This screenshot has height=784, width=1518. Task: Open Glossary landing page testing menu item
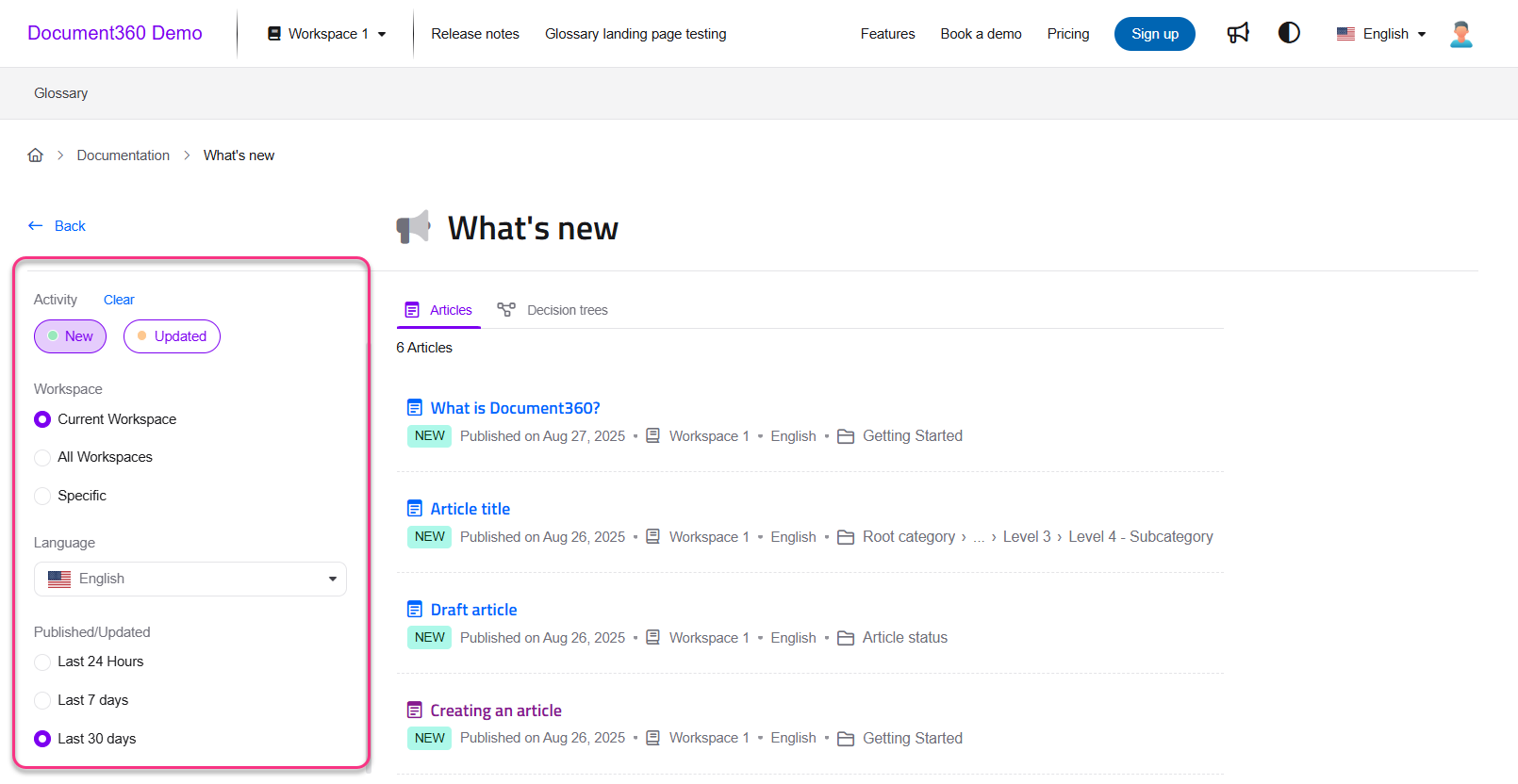point(635,34)
